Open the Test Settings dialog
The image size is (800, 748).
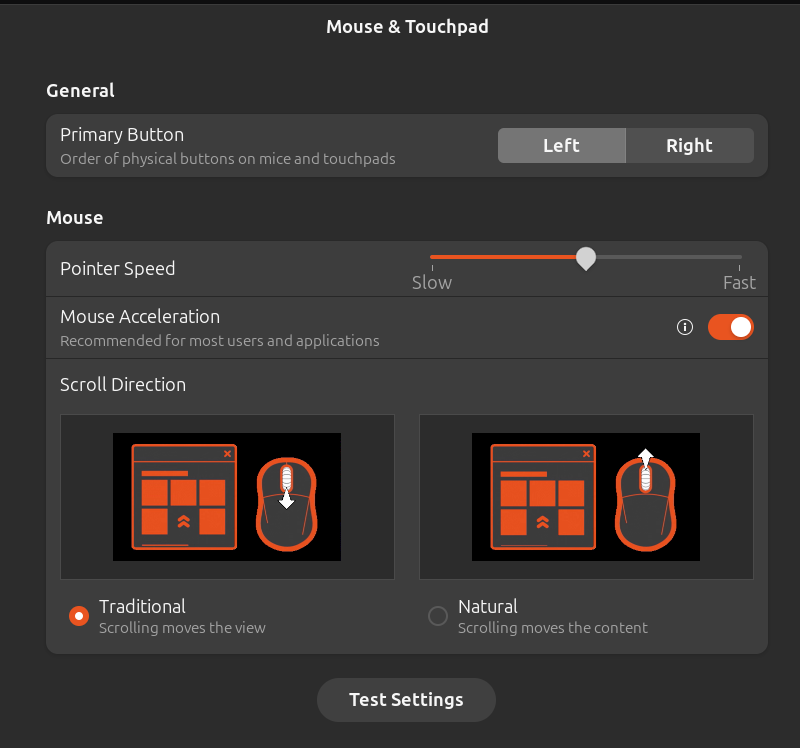click(x=406, y=700)
